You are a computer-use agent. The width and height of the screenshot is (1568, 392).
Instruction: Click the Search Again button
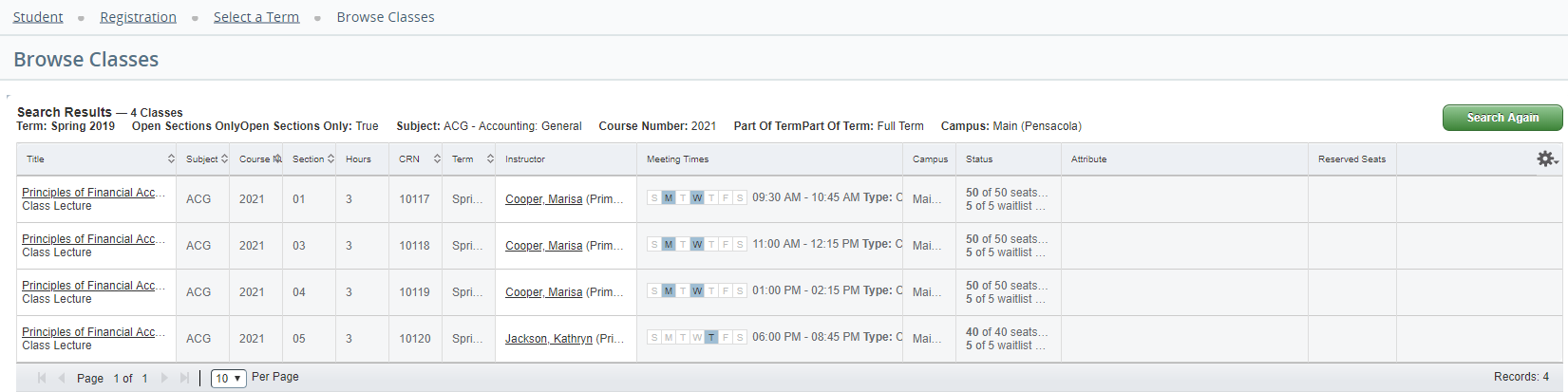coord(1502,118)
